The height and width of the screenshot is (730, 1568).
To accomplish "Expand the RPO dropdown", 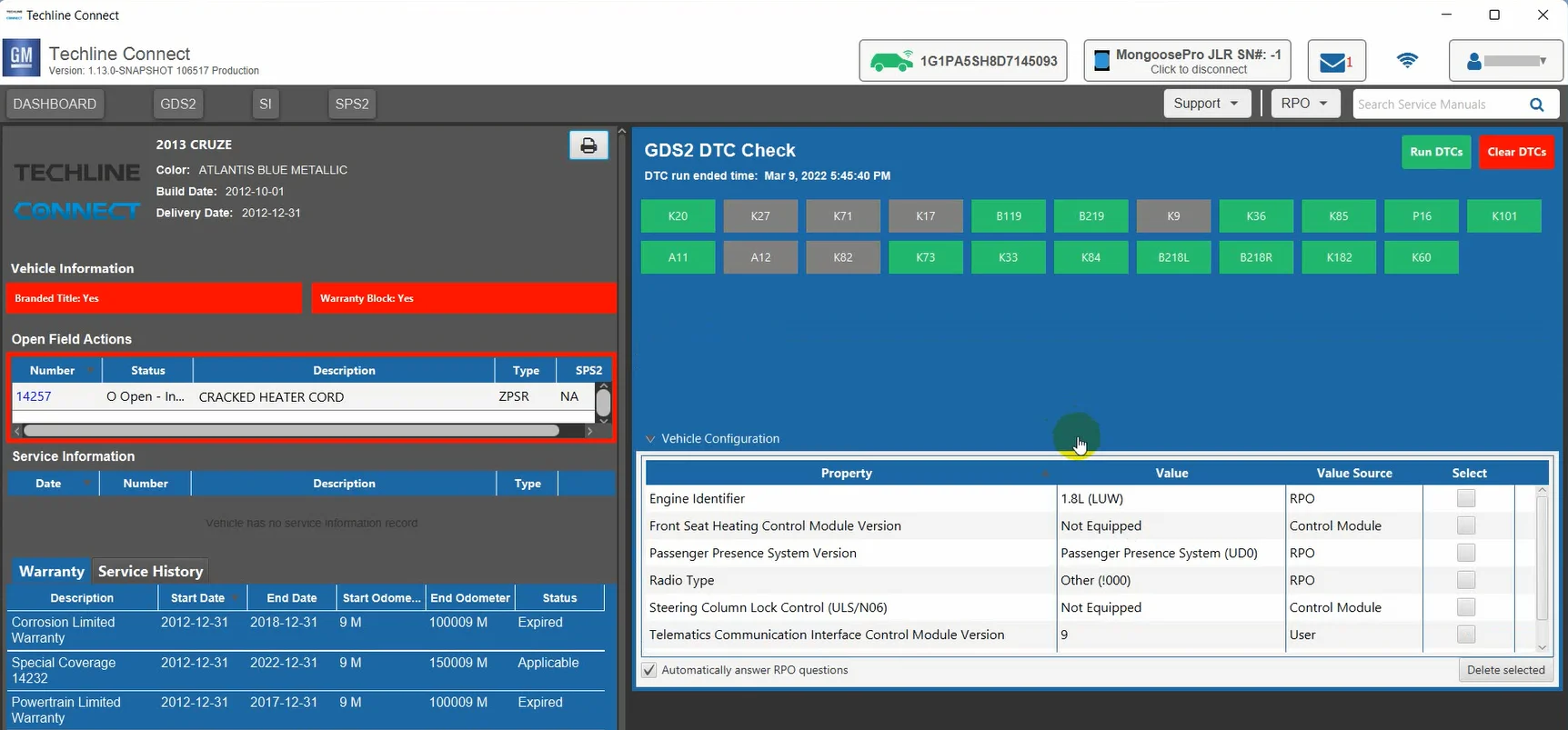I will [x=1303, y=104].
